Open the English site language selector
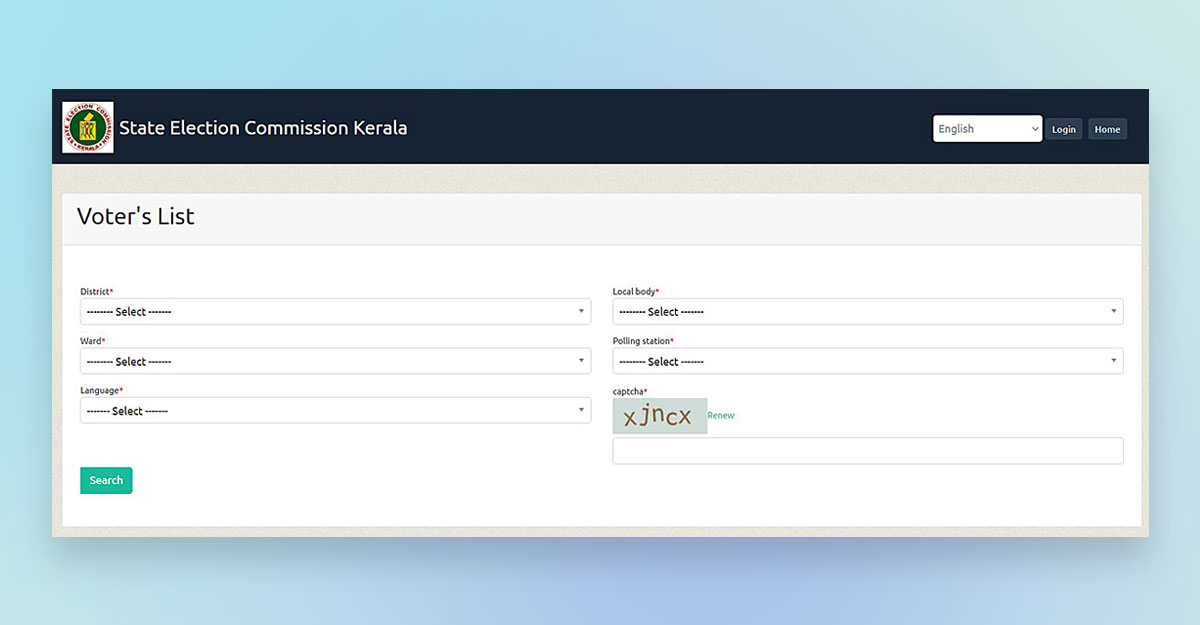This screenshot has height=625, width=1200. (987, 129)
